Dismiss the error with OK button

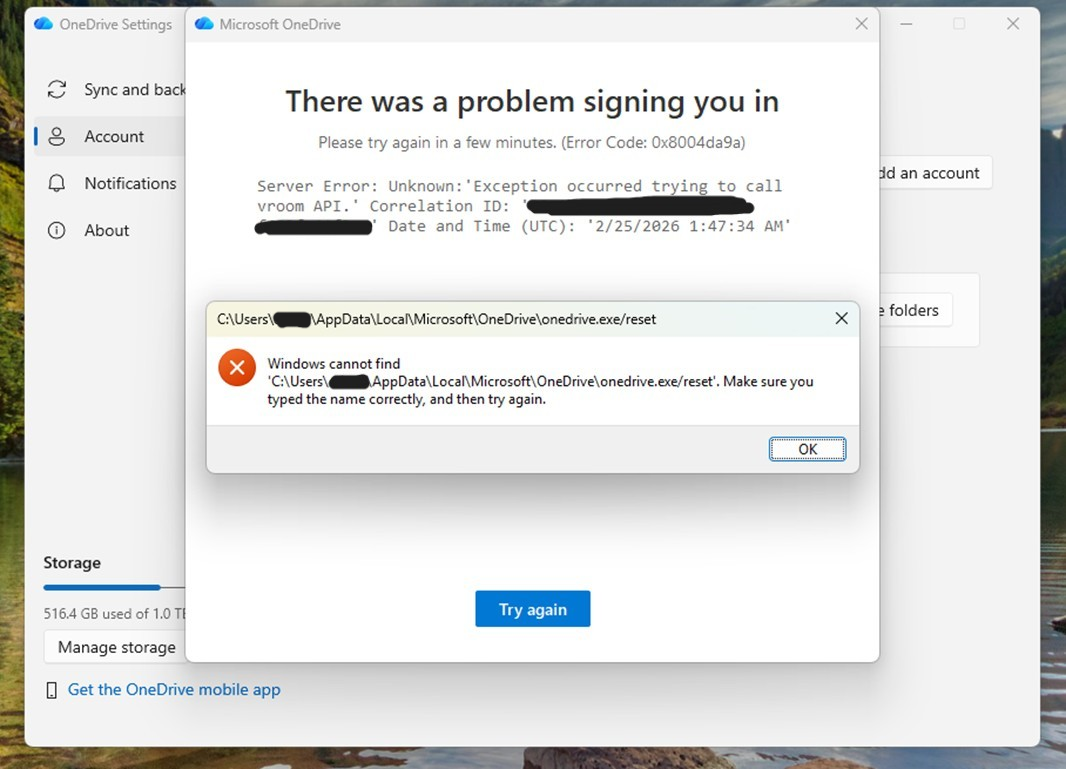tap(807, 449)
